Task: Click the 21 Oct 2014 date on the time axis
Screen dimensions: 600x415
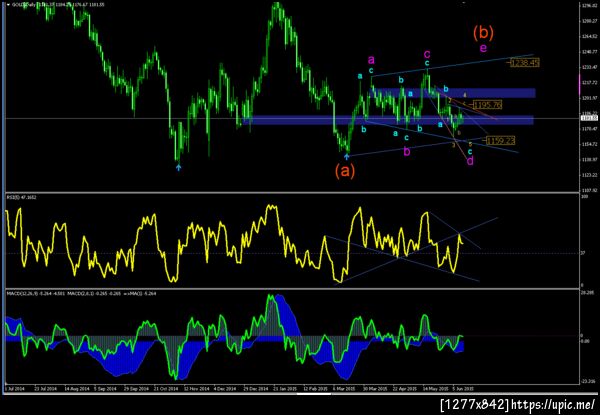Action: pyautogui.click(x=166, y=388)
